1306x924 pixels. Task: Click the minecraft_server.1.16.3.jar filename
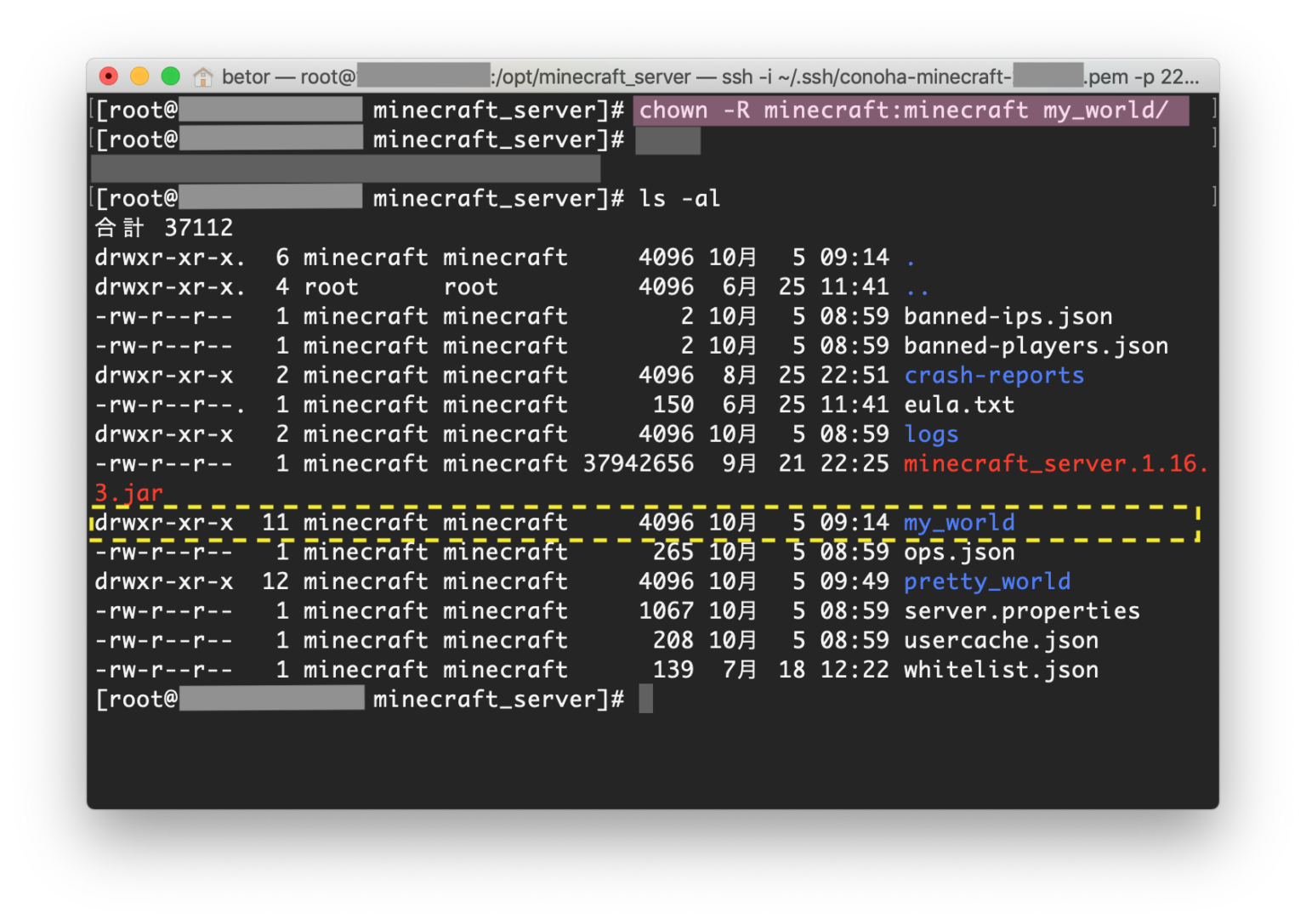point(1054,463)
